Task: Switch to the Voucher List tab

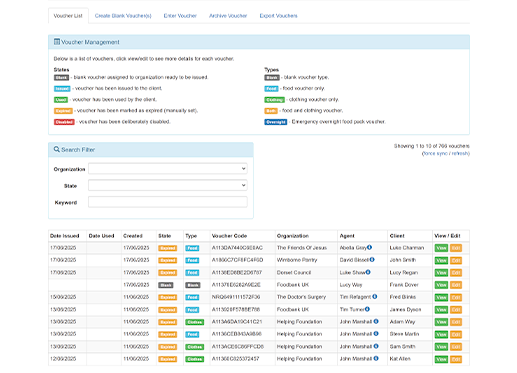Action: tap(68, 16)
